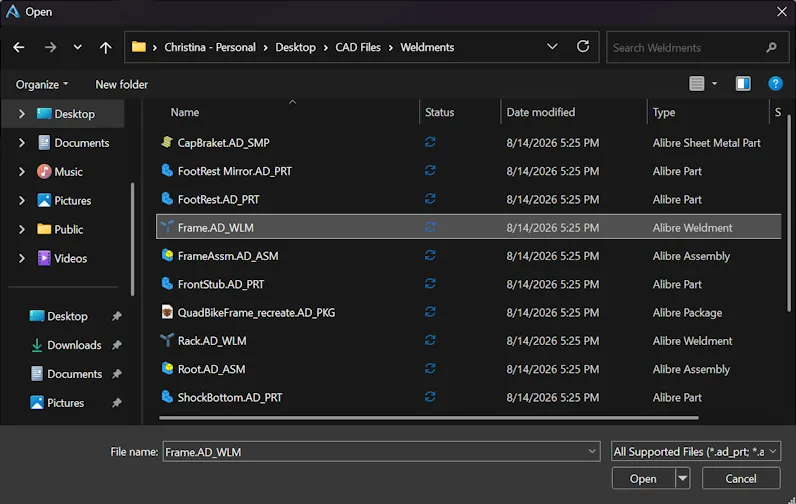Sort by the Type column header
796x504 pixels.
(664, 112)
